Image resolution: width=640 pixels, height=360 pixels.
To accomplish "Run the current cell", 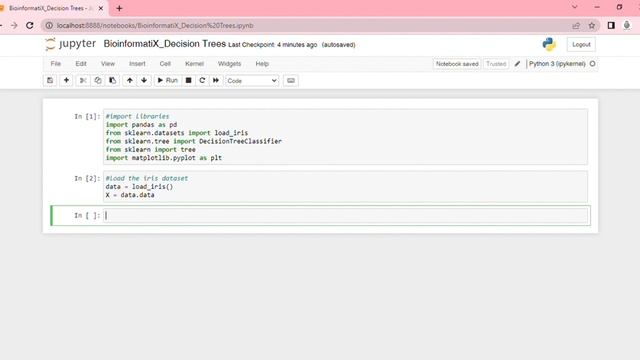I will point(167,80).
